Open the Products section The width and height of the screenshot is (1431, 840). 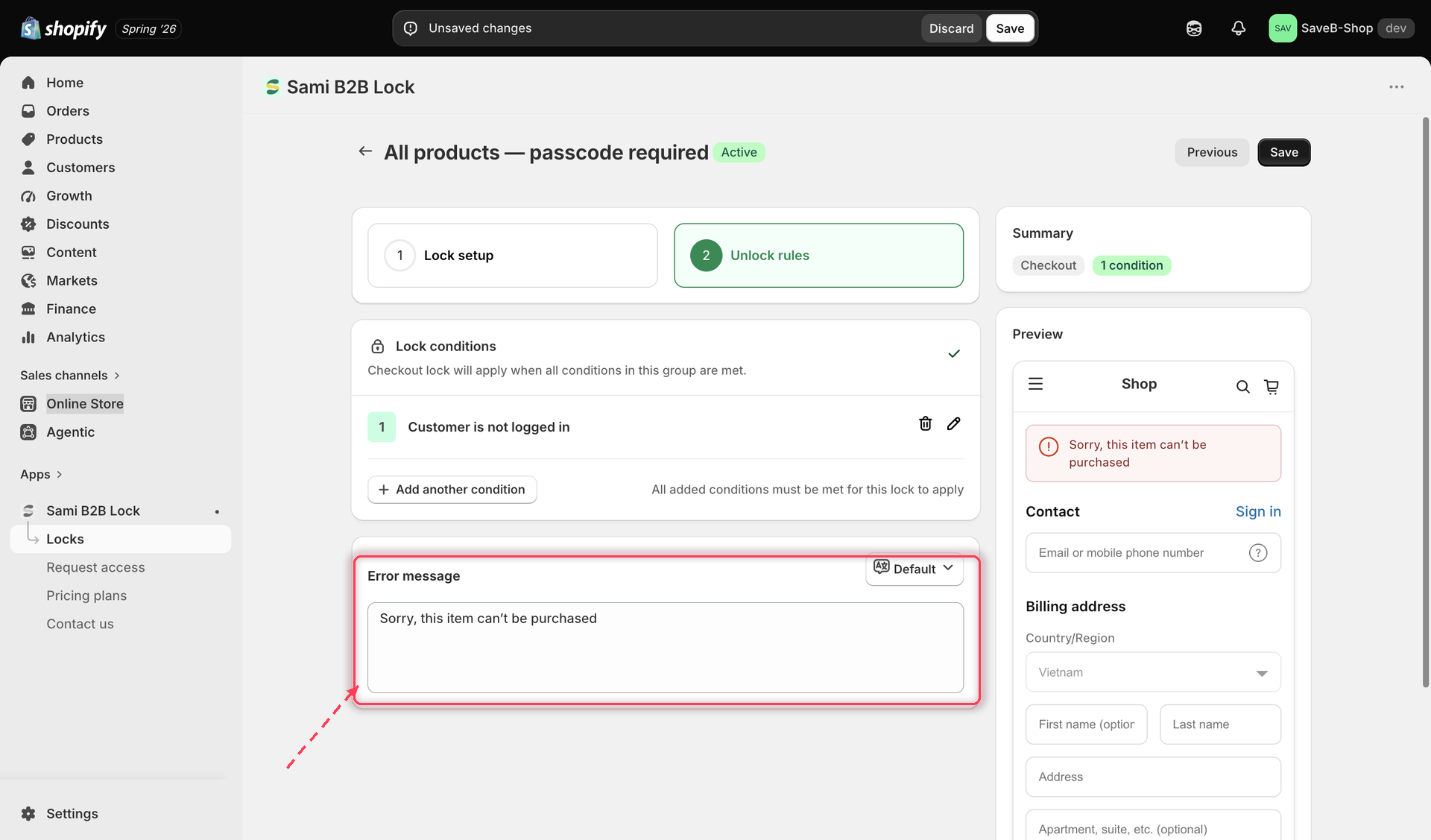pyautogui.click(x=75, y=139)
